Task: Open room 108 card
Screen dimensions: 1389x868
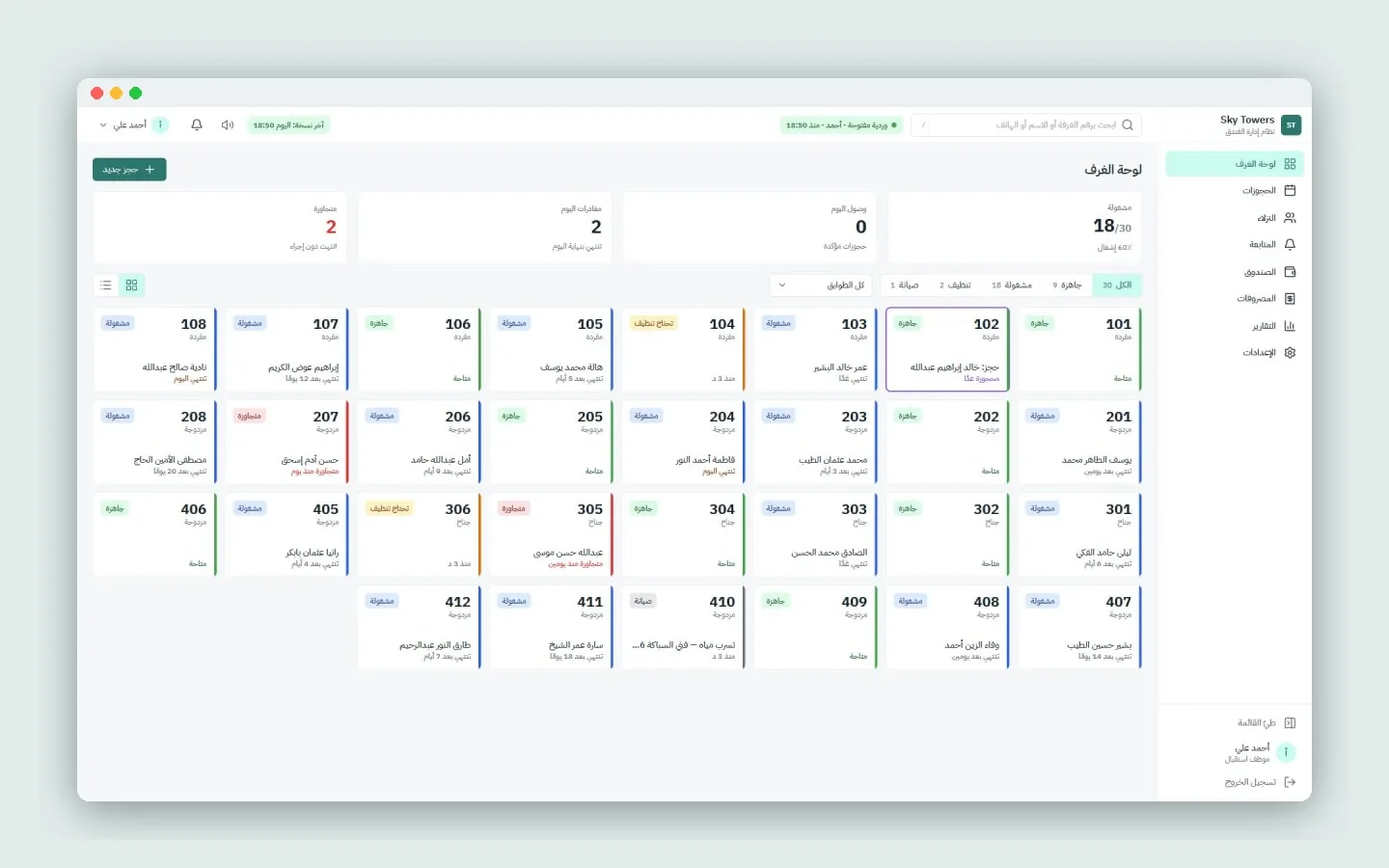Action: coord(154,349)
